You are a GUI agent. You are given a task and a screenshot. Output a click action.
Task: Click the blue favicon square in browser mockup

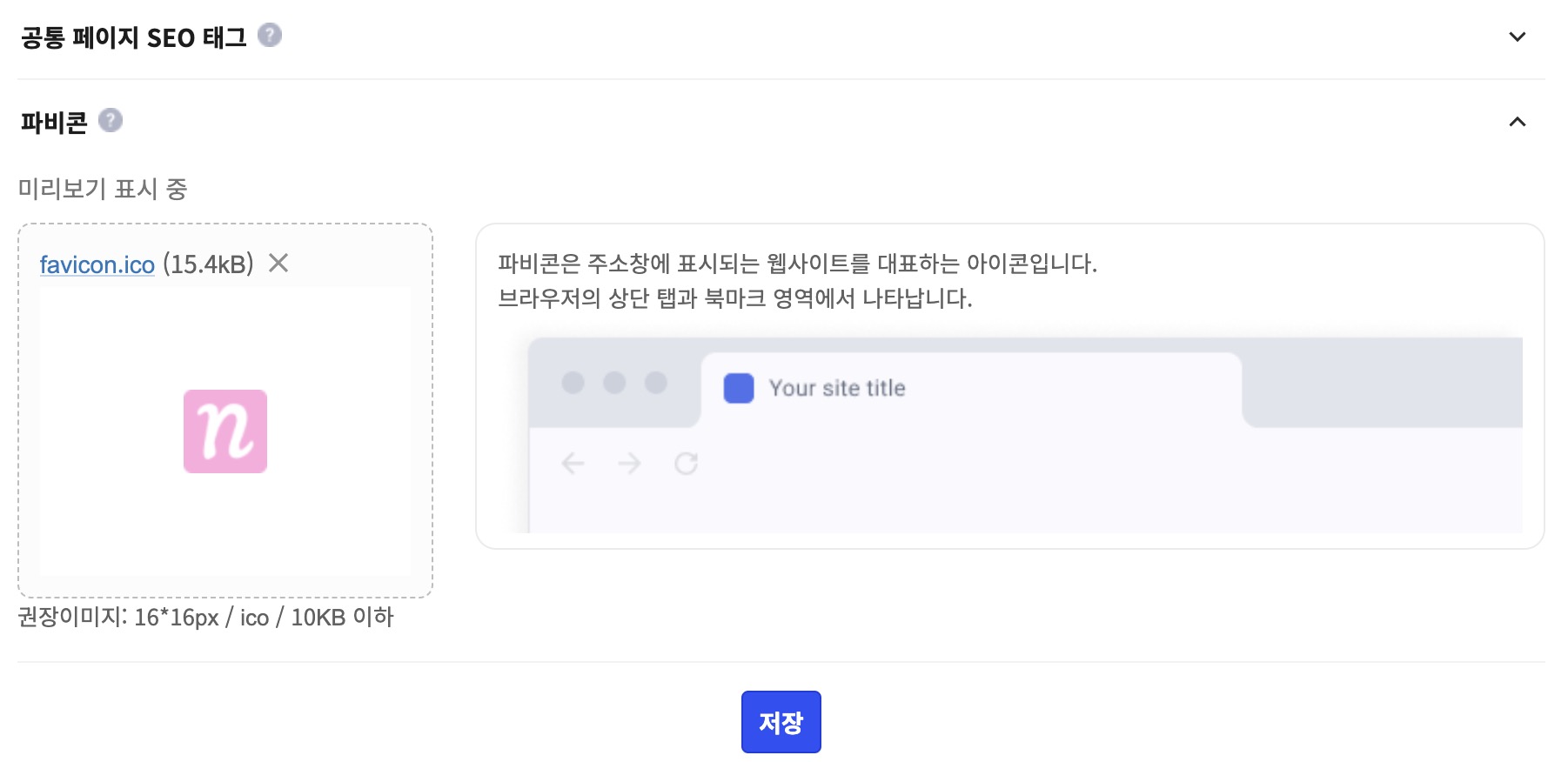[x=739, y=388]
